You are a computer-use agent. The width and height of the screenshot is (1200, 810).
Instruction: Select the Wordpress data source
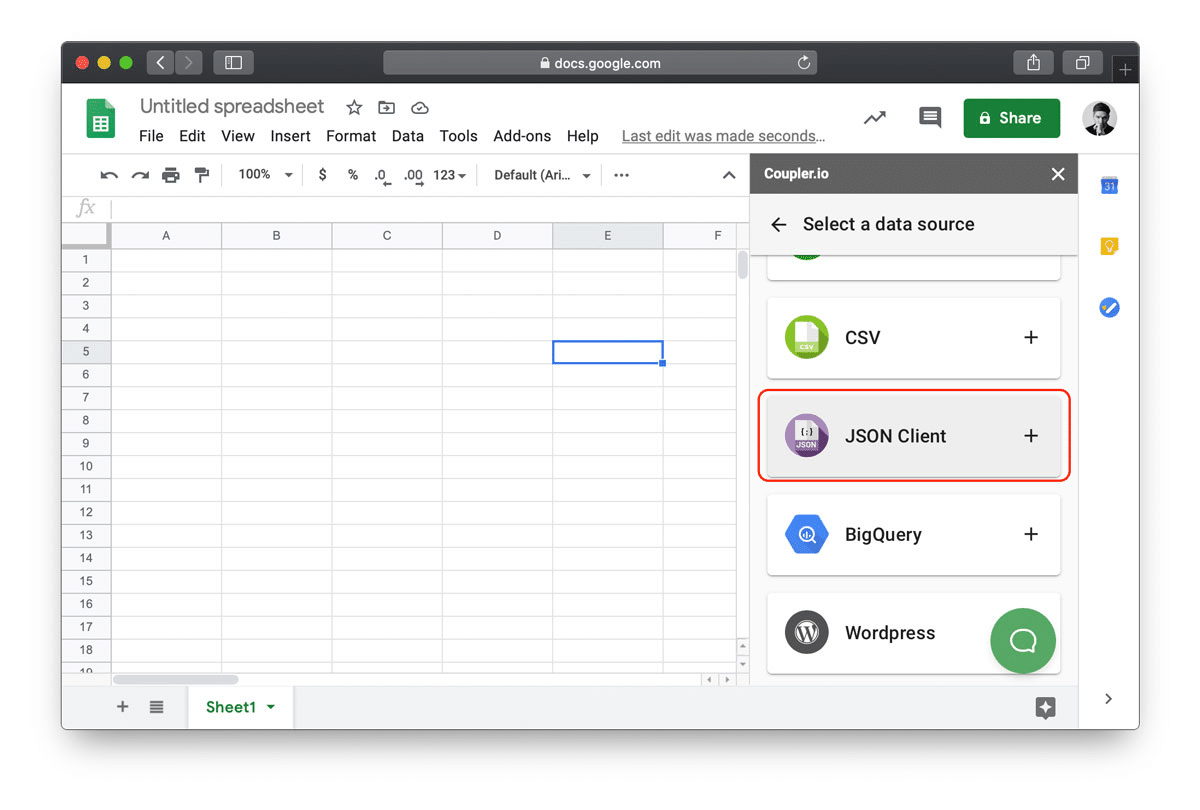click(913, 633)
